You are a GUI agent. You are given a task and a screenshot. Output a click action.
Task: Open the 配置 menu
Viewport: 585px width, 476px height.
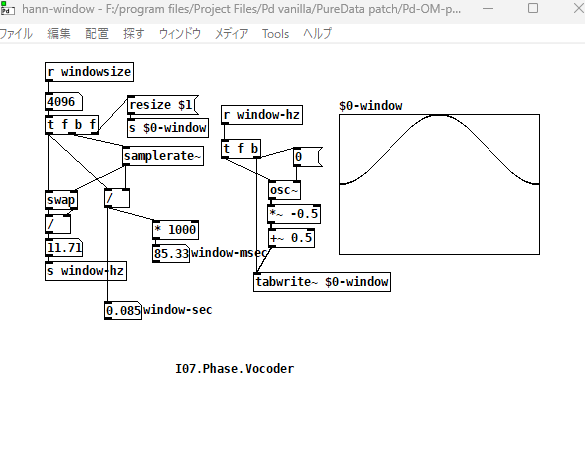(97, 34)
